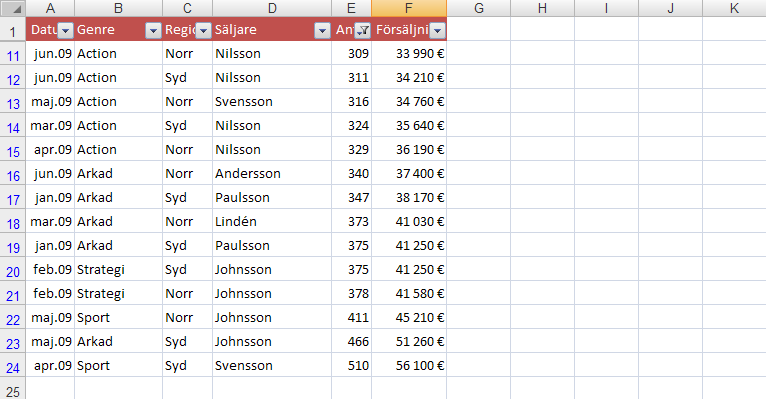Select highlighted column F header
This screenshot has width=766, height=399.
[409, 8]
